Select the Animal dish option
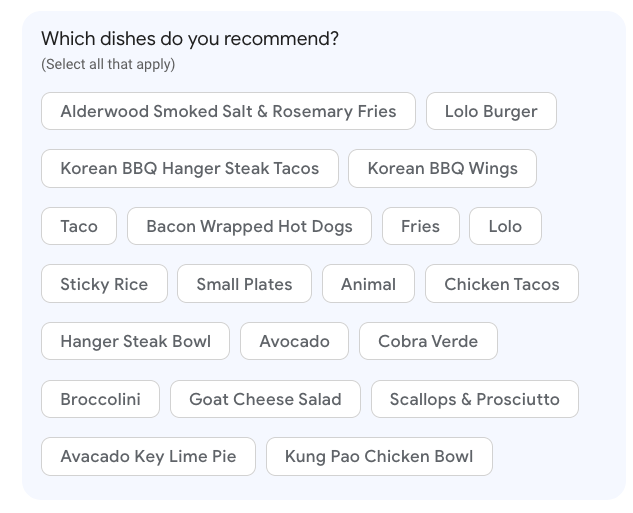The width and height of the screenshot is (633, 513). click(x=368, y=284)
